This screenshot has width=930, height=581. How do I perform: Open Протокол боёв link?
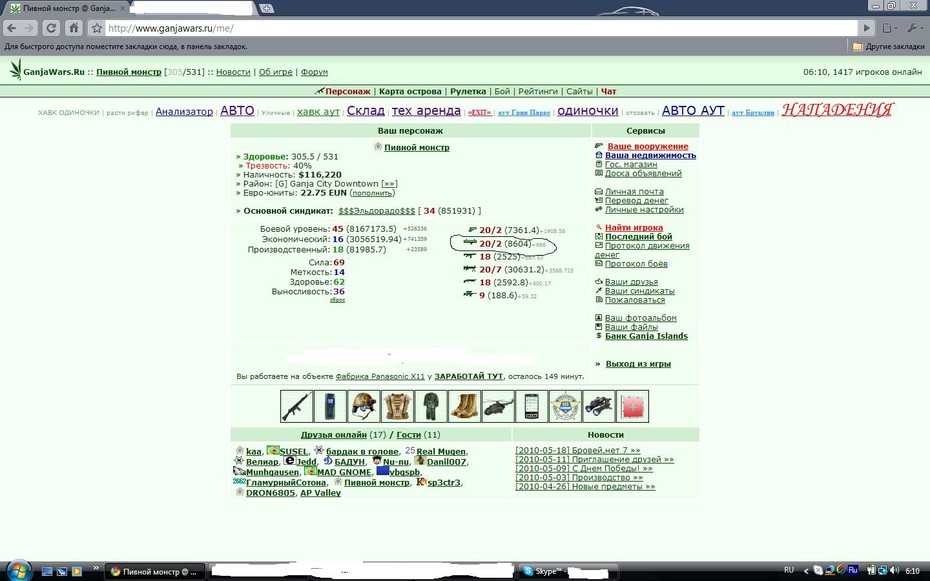tap(636, 264)
